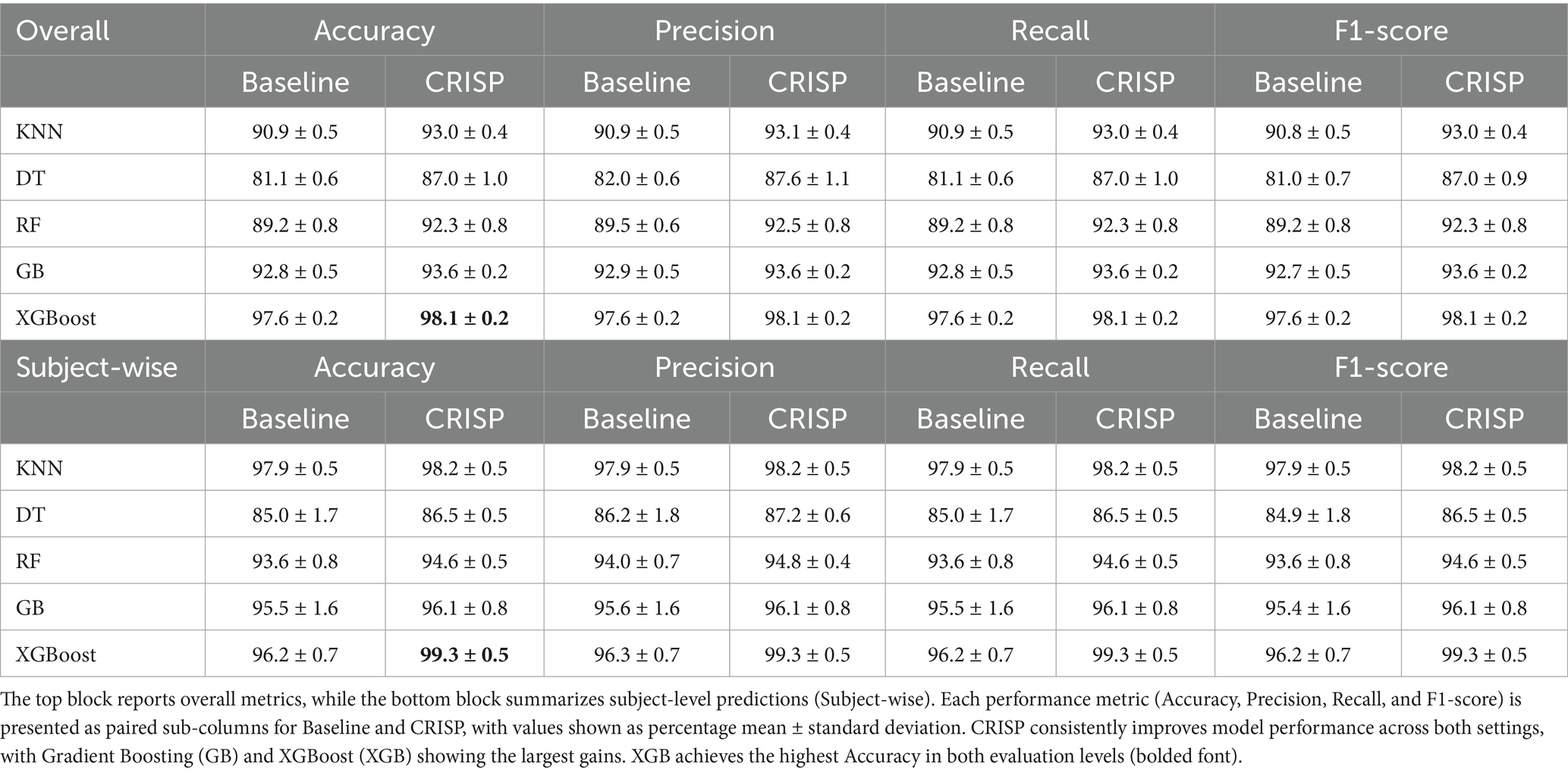Click the 84.9 ± 1.8 F1-score cell

[1308, 515]
